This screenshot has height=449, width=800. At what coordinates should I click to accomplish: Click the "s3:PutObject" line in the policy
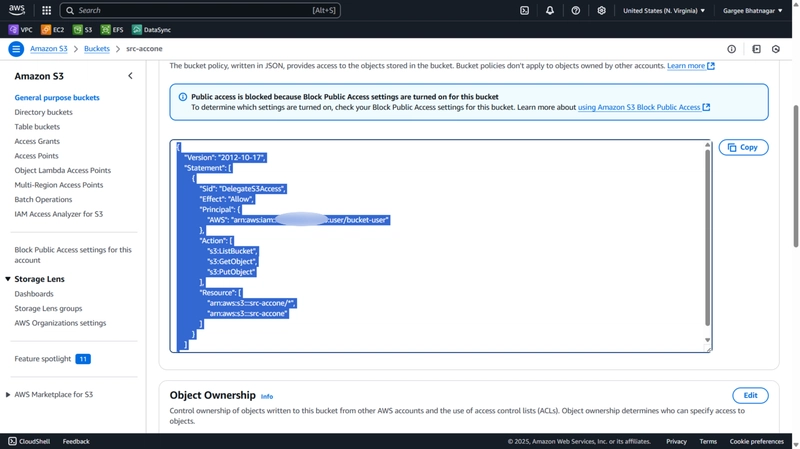pyautogui.click(x=231, y=272)
